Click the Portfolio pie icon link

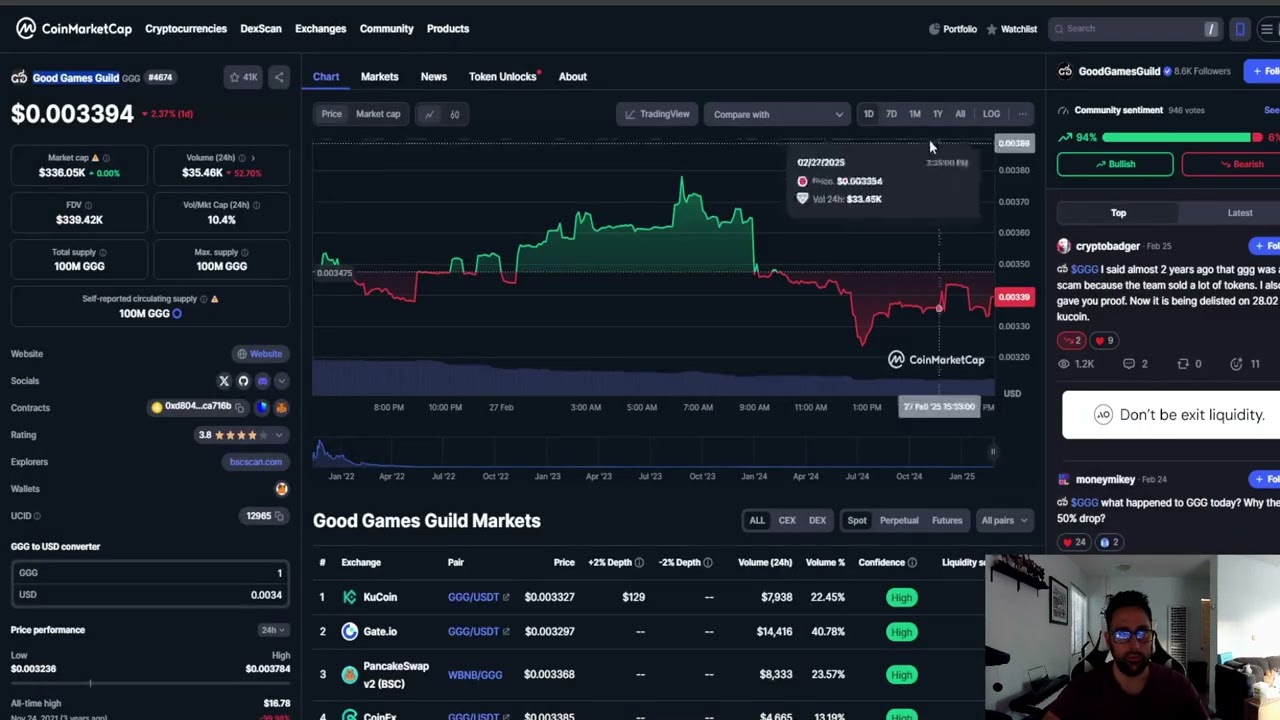click(953, 29)
